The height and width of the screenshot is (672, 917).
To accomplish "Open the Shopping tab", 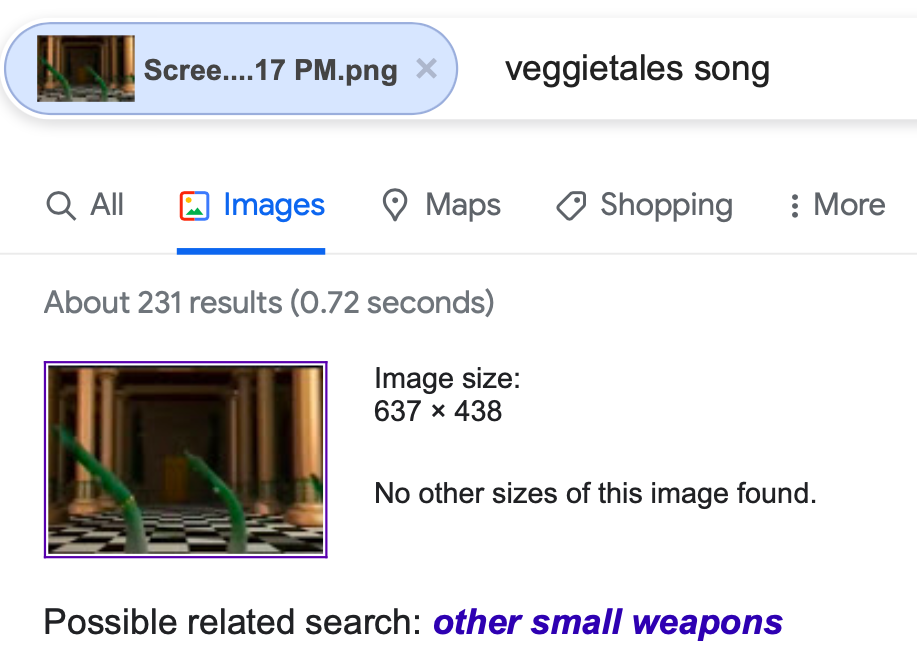I will pos(644,205).
